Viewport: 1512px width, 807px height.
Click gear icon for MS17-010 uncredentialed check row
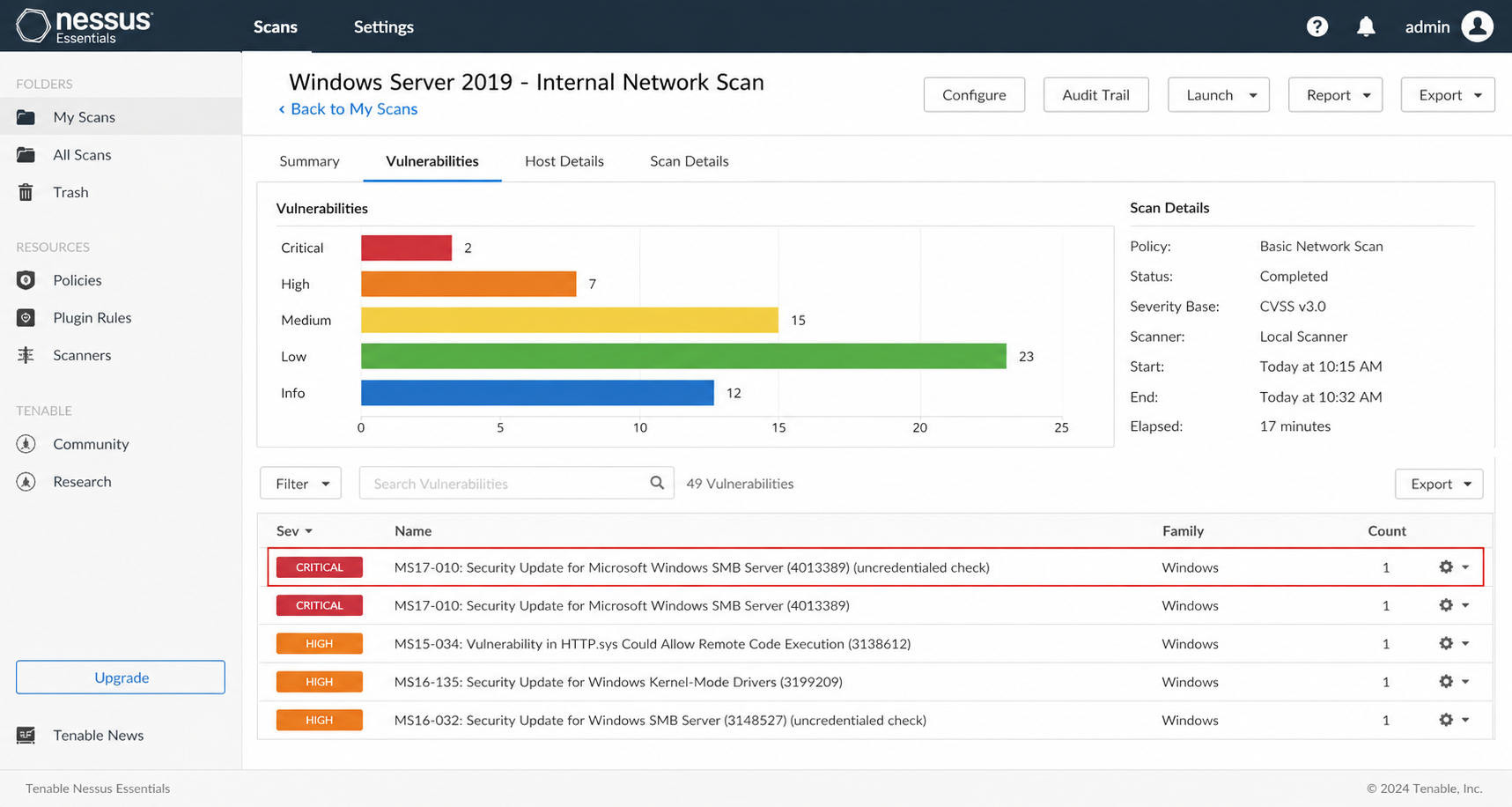click(1446, 567)
